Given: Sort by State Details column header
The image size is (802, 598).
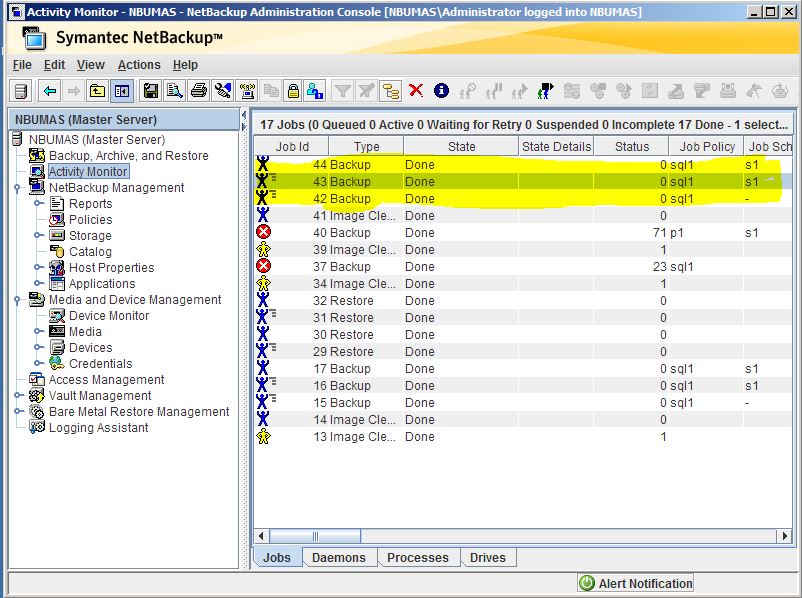Looking at the screenshot, I should (x=556, y=147).
